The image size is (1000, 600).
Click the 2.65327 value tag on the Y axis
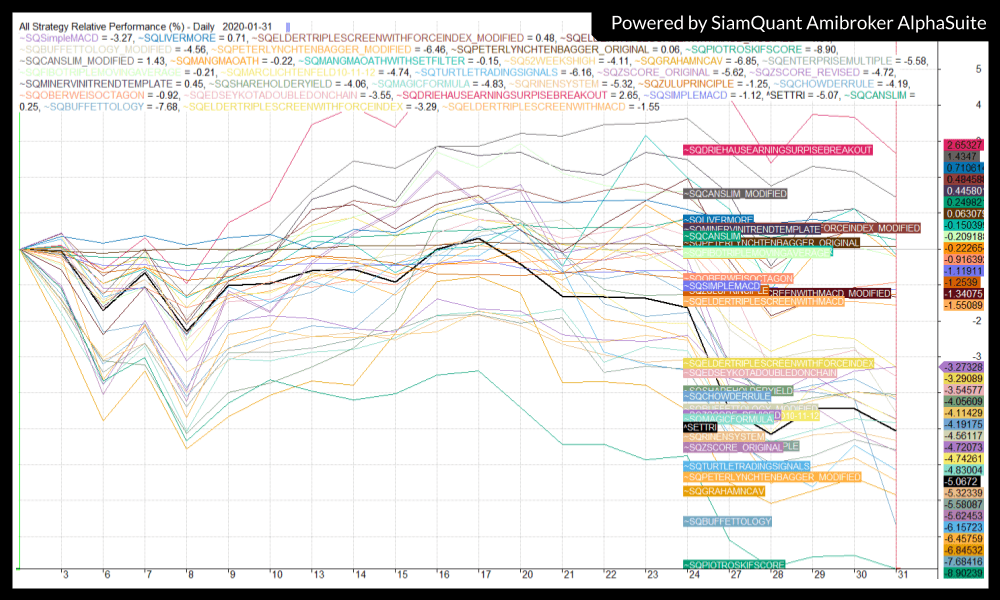tap(964, 145)
